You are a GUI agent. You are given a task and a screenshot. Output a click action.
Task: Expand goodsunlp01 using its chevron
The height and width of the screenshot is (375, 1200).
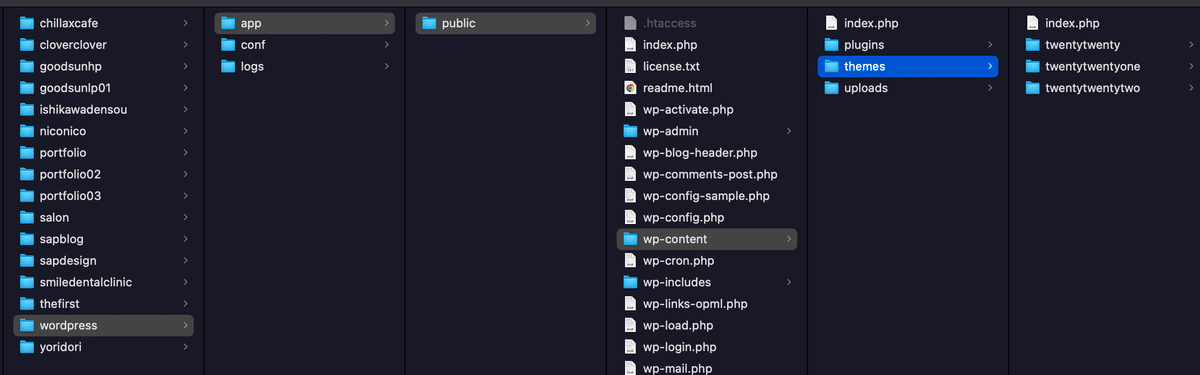tap(186, 88)
